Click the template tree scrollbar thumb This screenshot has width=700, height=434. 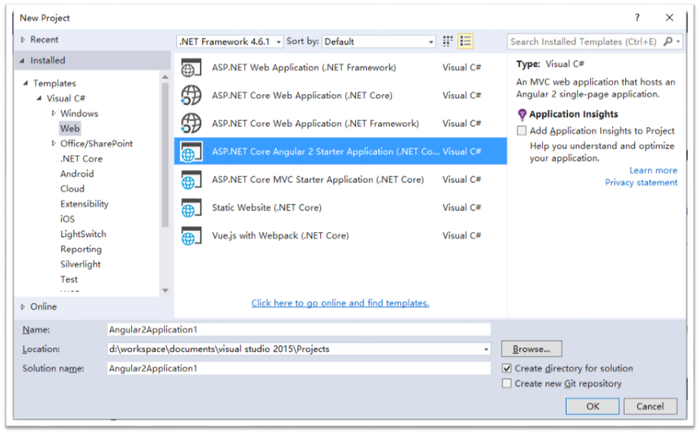(x=165, y=155)
